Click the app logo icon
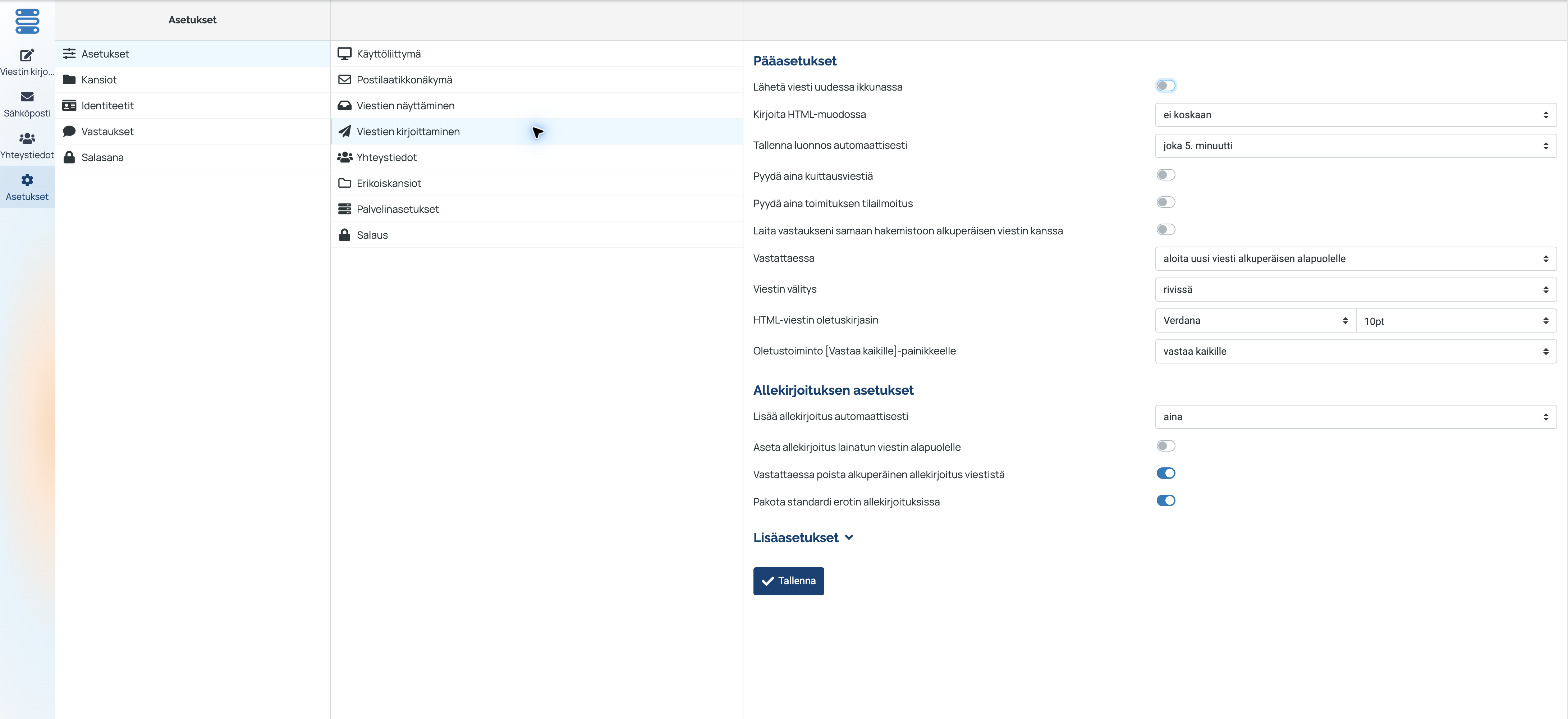 (27, 21)
